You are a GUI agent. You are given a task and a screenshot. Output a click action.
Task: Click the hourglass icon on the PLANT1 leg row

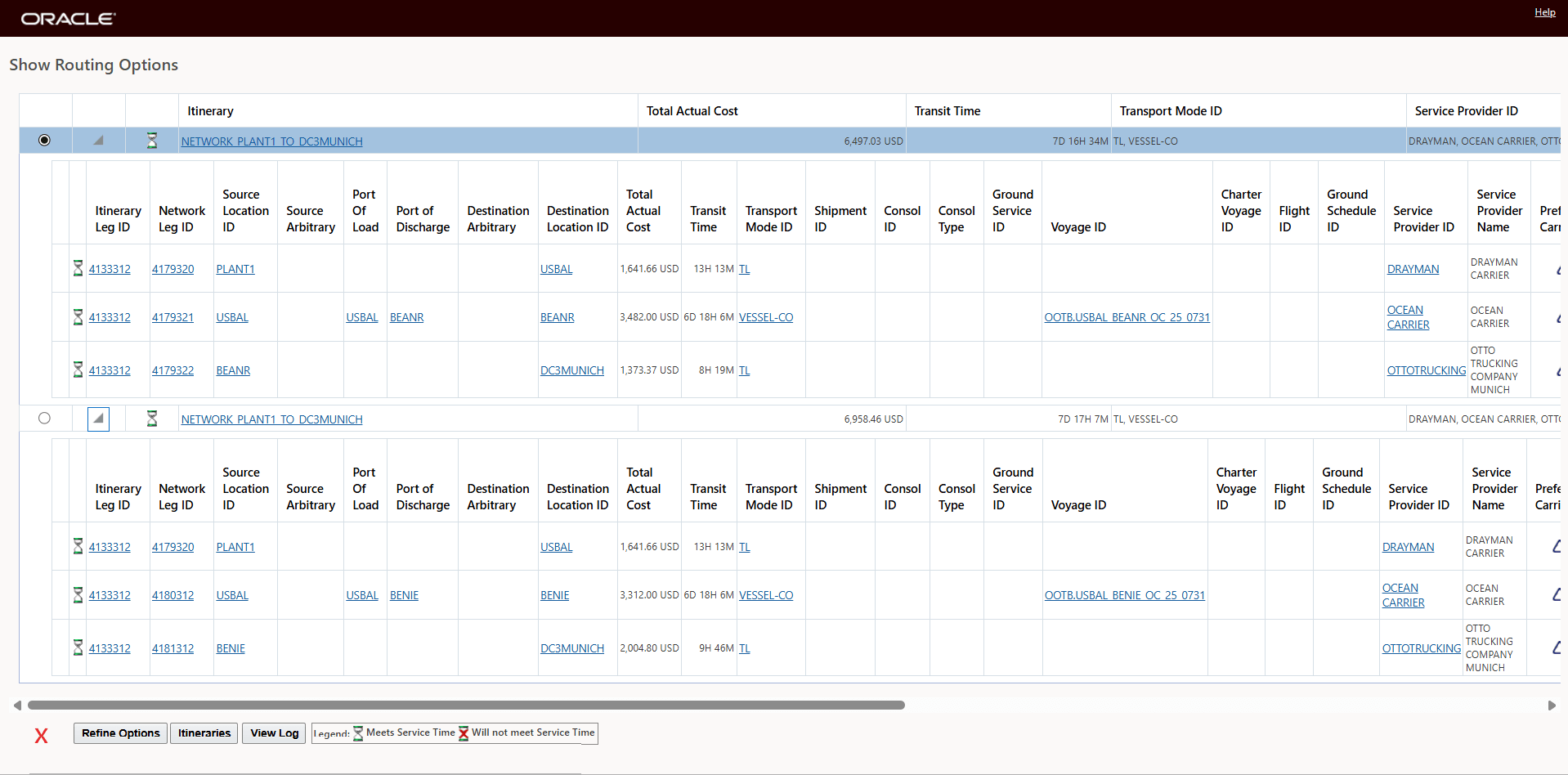[77, 268]
